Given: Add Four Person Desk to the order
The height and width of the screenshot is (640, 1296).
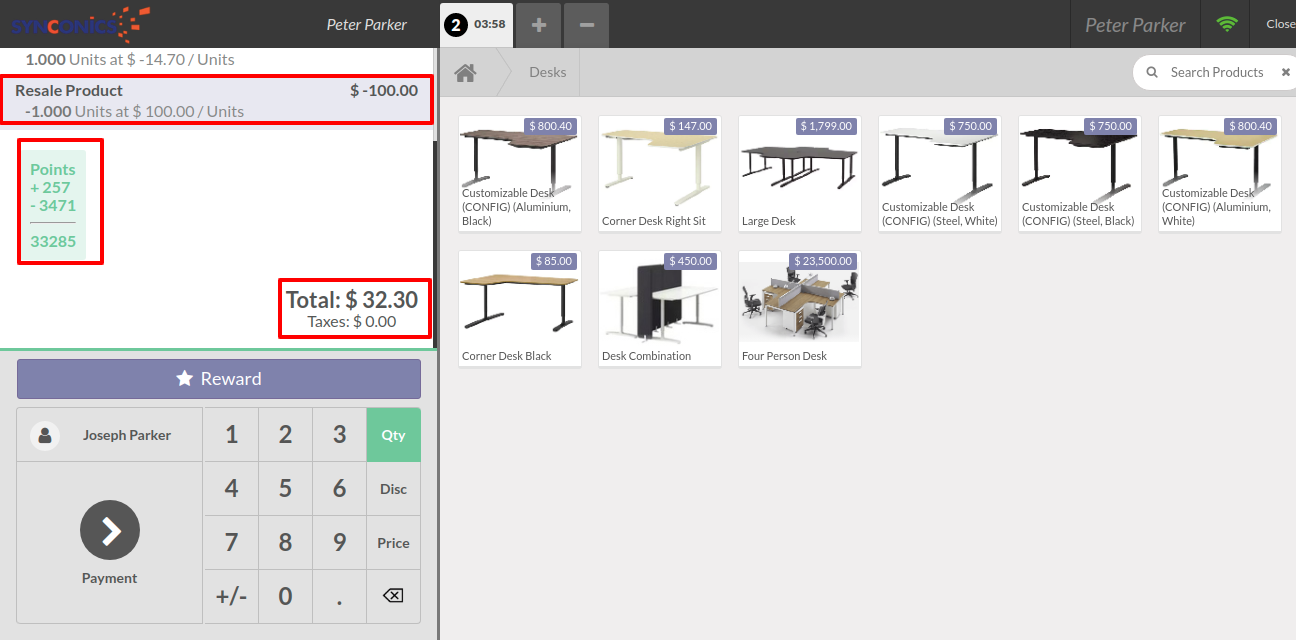Looking at the screenshot, I should (x=799, y=308).
